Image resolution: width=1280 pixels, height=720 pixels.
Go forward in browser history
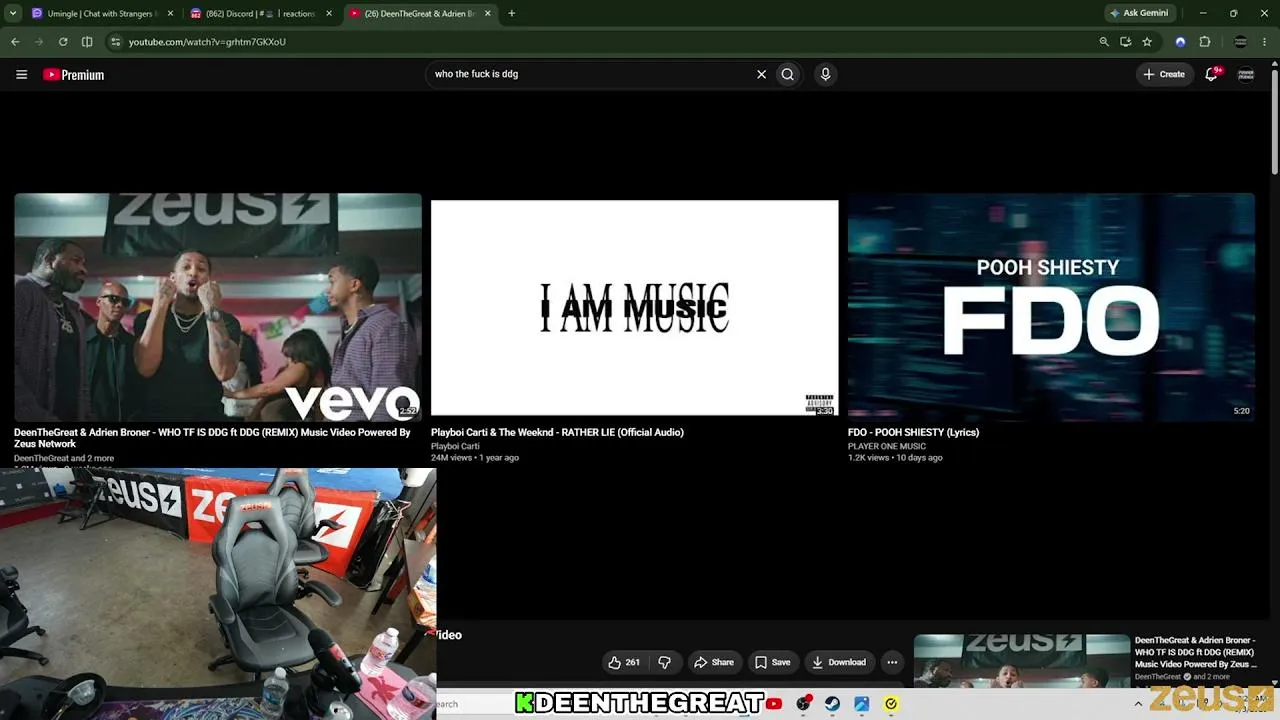(x=39, y=42)
